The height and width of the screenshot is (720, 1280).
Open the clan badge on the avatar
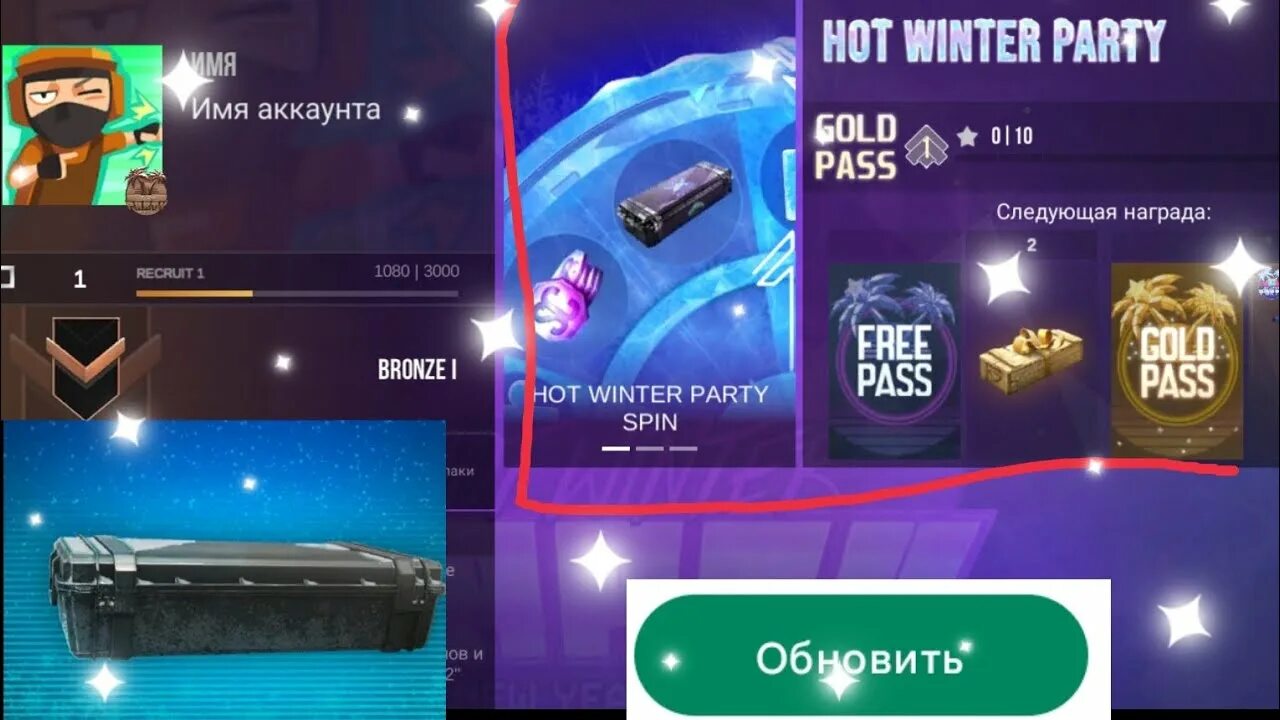tap(145, 190)
